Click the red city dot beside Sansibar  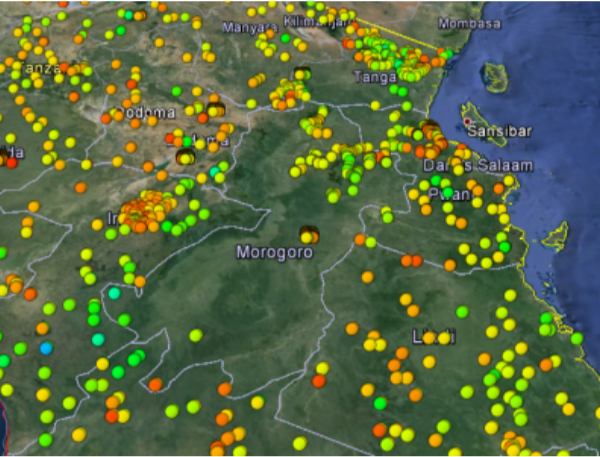pos(465,122)
